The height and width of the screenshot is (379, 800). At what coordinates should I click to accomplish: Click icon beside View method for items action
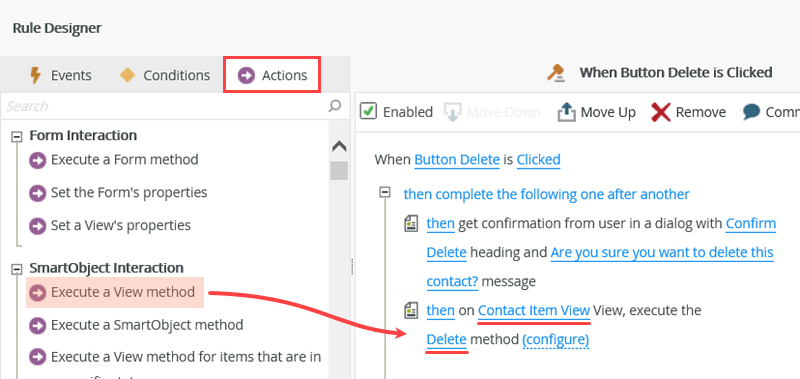pos(37,357)
